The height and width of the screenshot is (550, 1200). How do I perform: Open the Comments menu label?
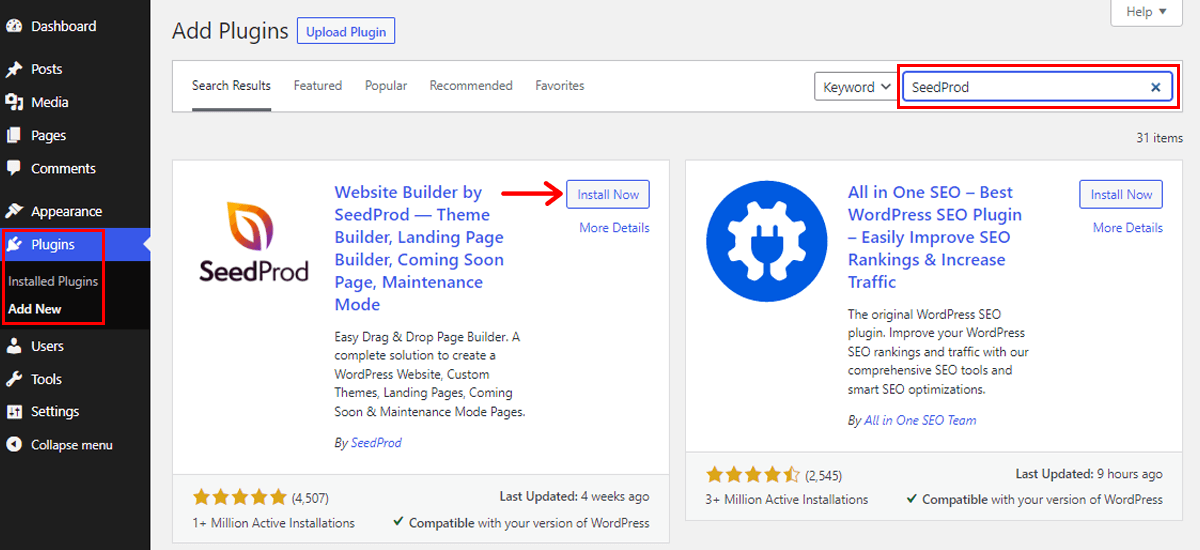click(x=63, y=168)
